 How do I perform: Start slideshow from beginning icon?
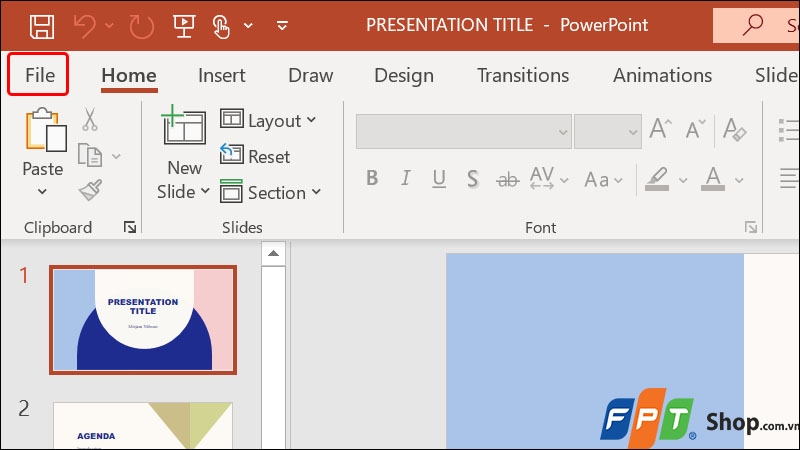tap(184, 26)
